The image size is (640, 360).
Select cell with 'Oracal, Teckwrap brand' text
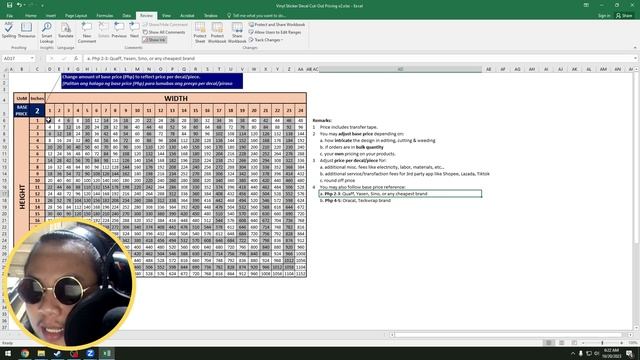pyautogui.click(x=355, y=200)
